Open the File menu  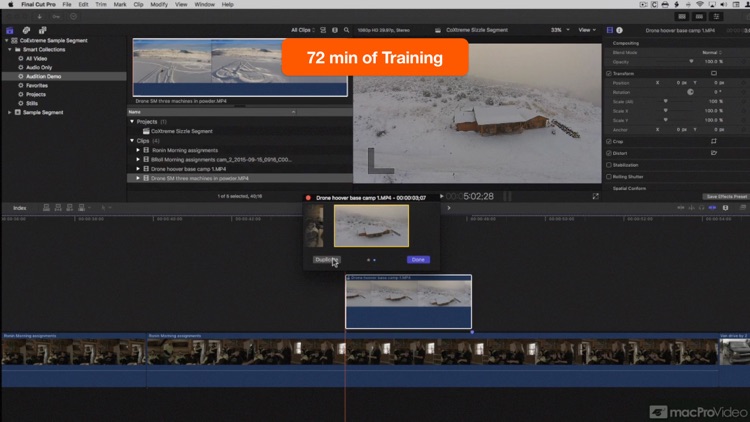(x=66, y=4)
